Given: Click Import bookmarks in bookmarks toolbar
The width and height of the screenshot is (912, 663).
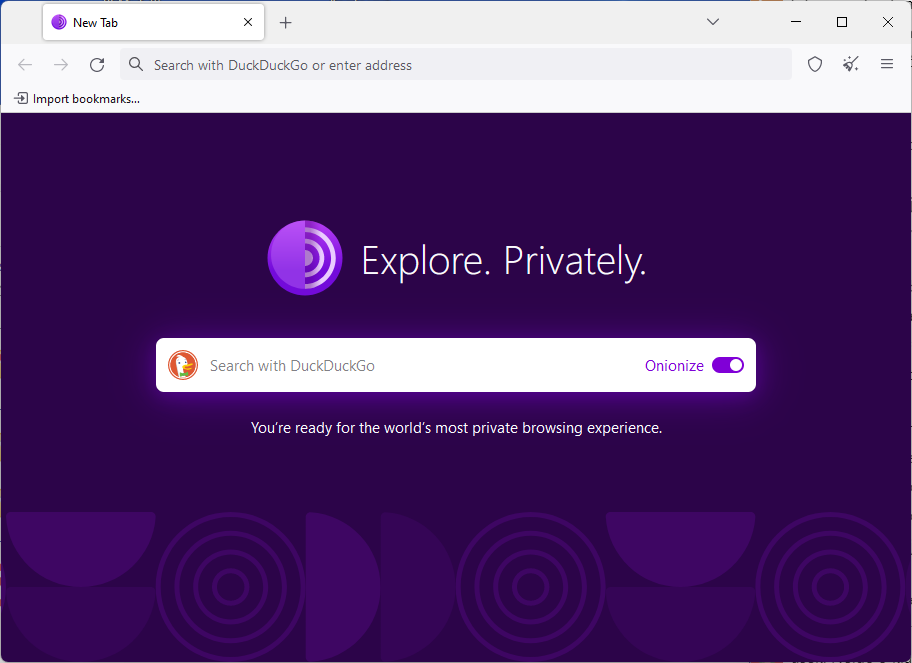Looking at the screenshot, I should coord(77,99).
